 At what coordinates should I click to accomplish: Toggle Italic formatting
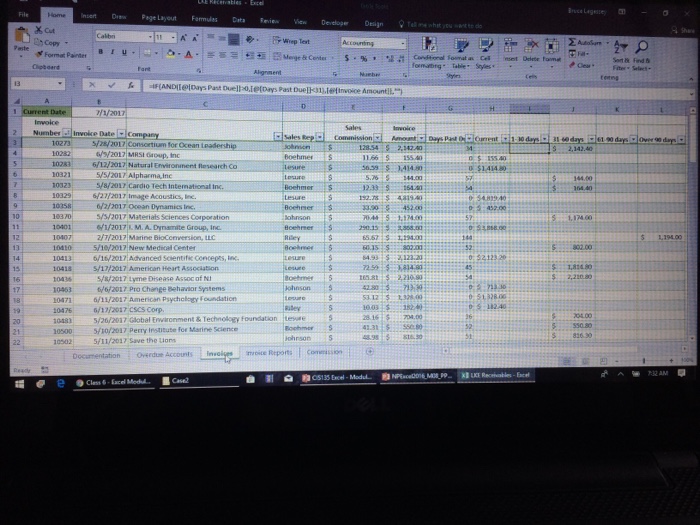click(112, 52)
